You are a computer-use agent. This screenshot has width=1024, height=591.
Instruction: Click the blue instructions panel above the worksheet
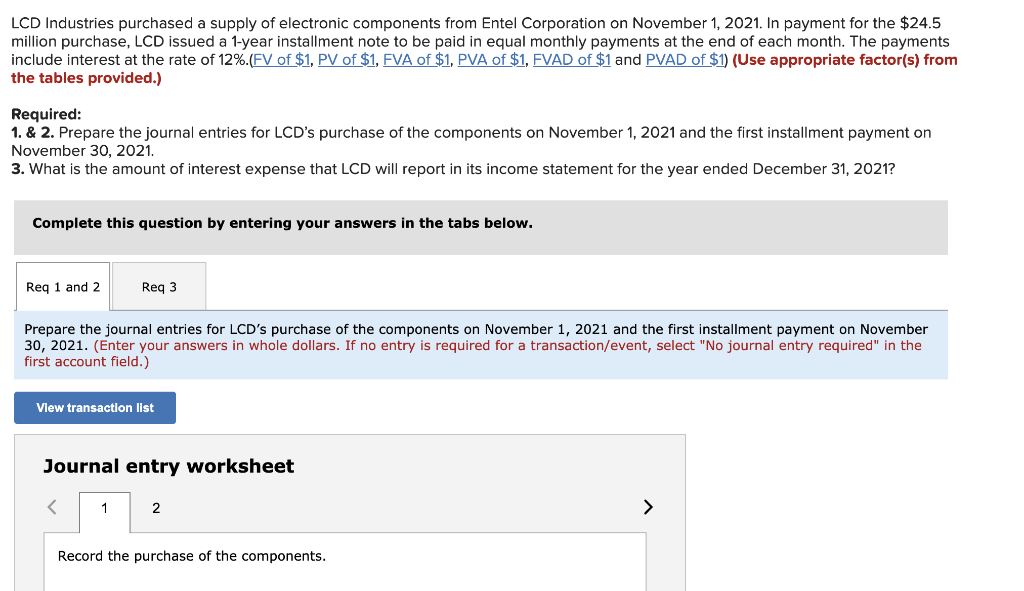[x=480, y=344]
